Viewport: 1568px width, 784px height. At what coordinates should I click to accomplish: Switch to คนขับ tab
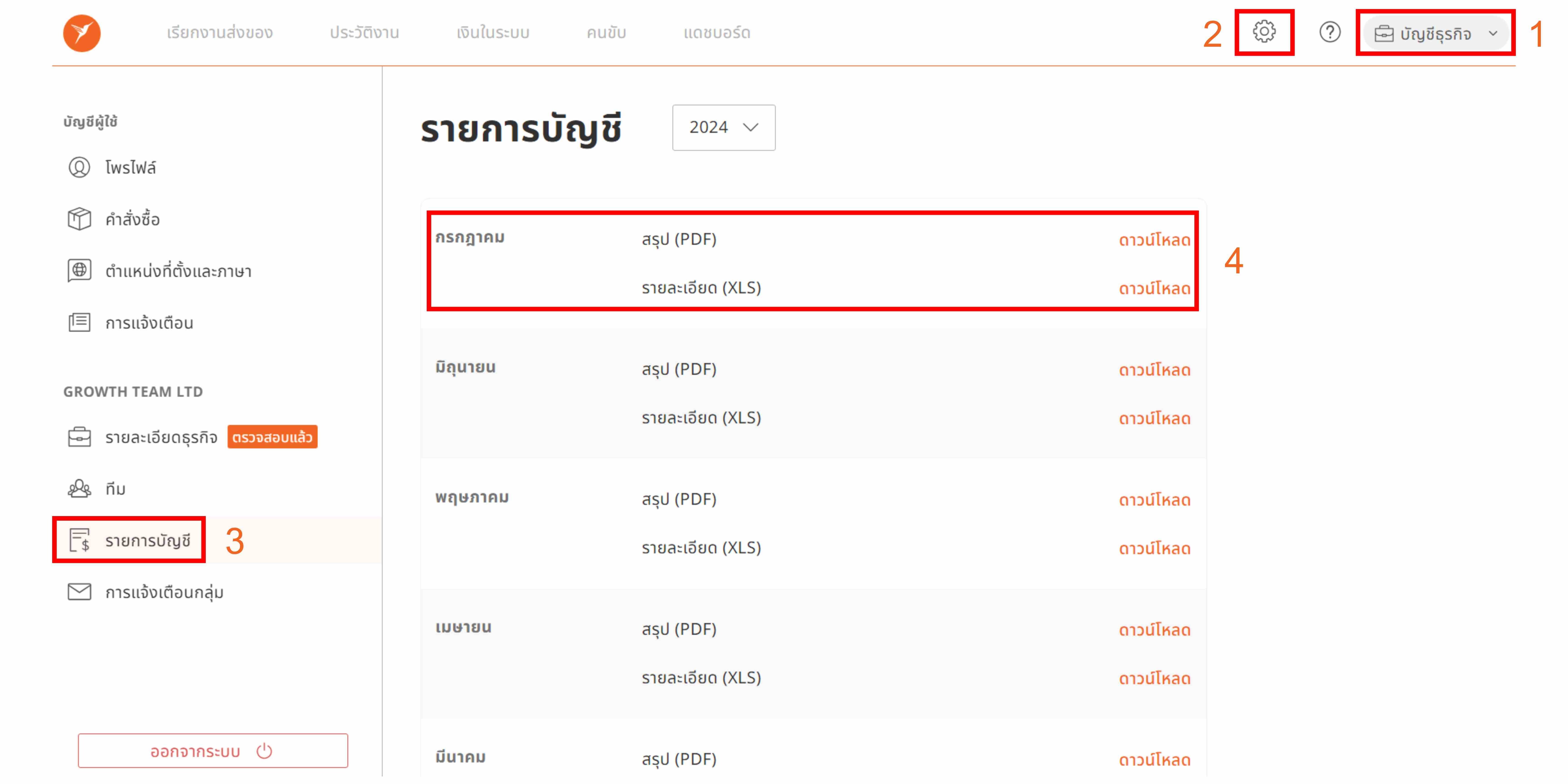[606, 33]
